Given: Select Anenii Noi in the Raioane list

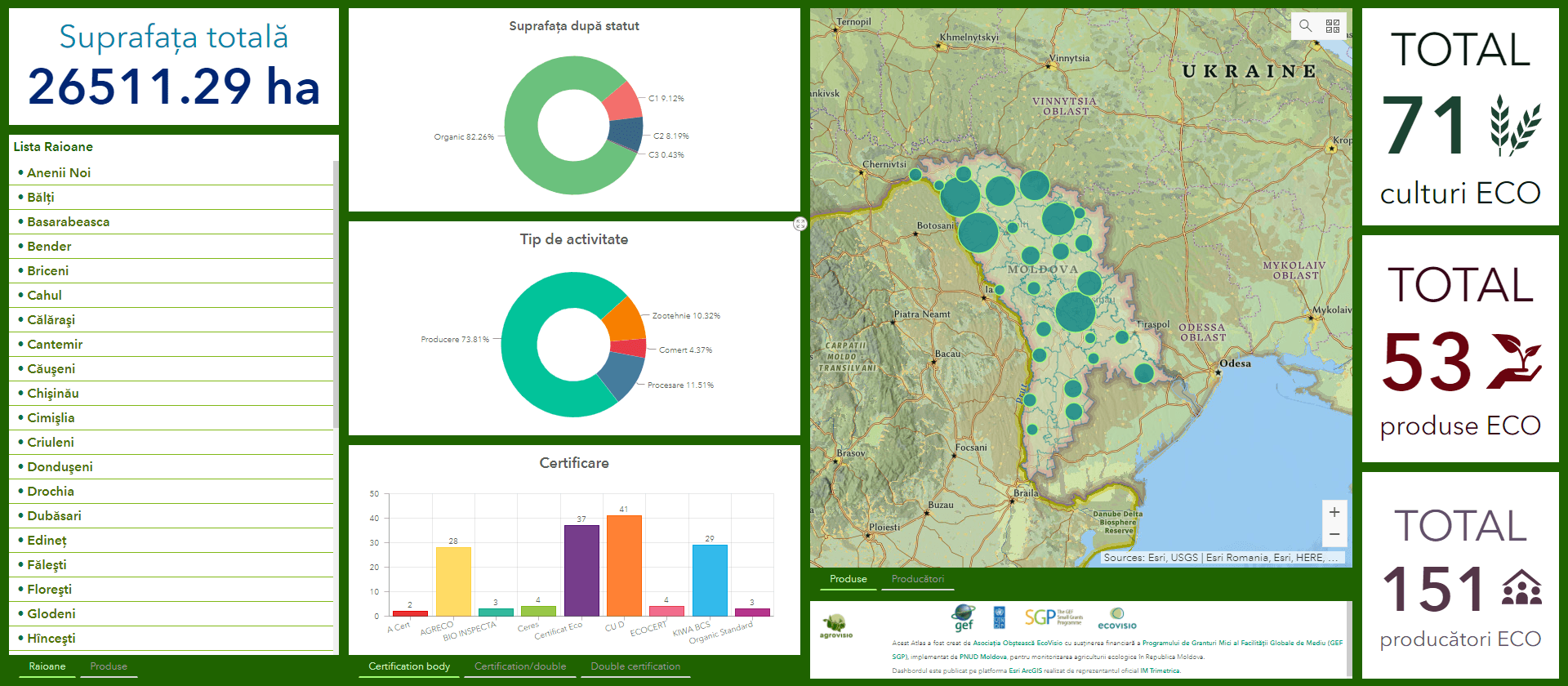Looking at the screenshot, I should tap(171, 173).
